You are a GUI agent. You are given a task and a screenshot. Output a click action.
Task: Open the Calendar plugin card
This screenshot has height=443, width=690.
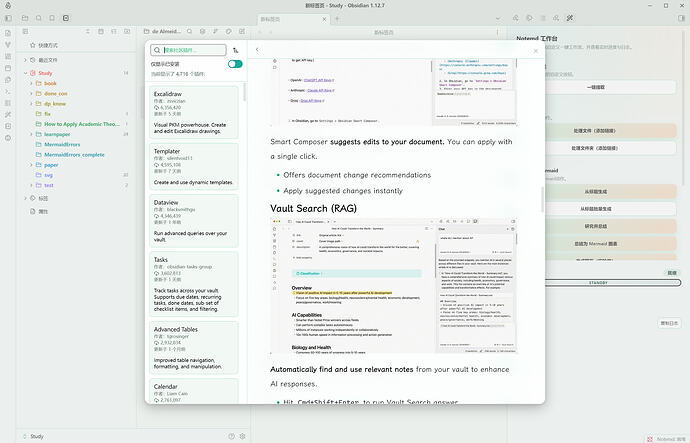click(x=194, y=392)
